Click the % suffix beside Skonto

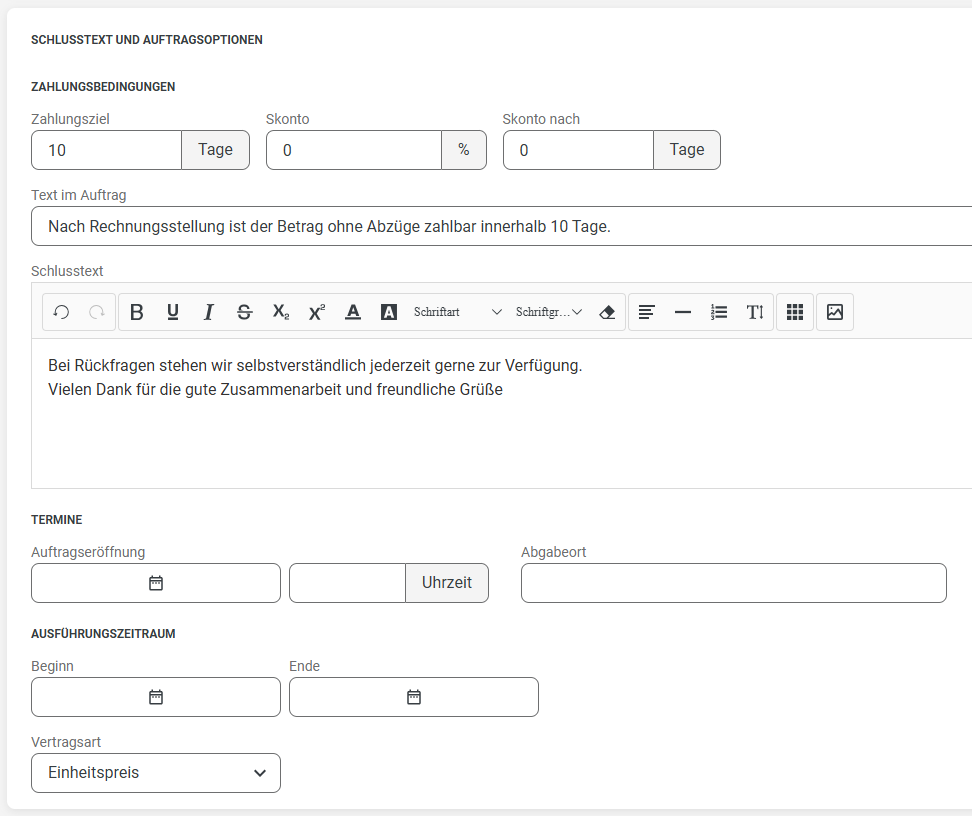pyautogui.click(x=464, y=150)
